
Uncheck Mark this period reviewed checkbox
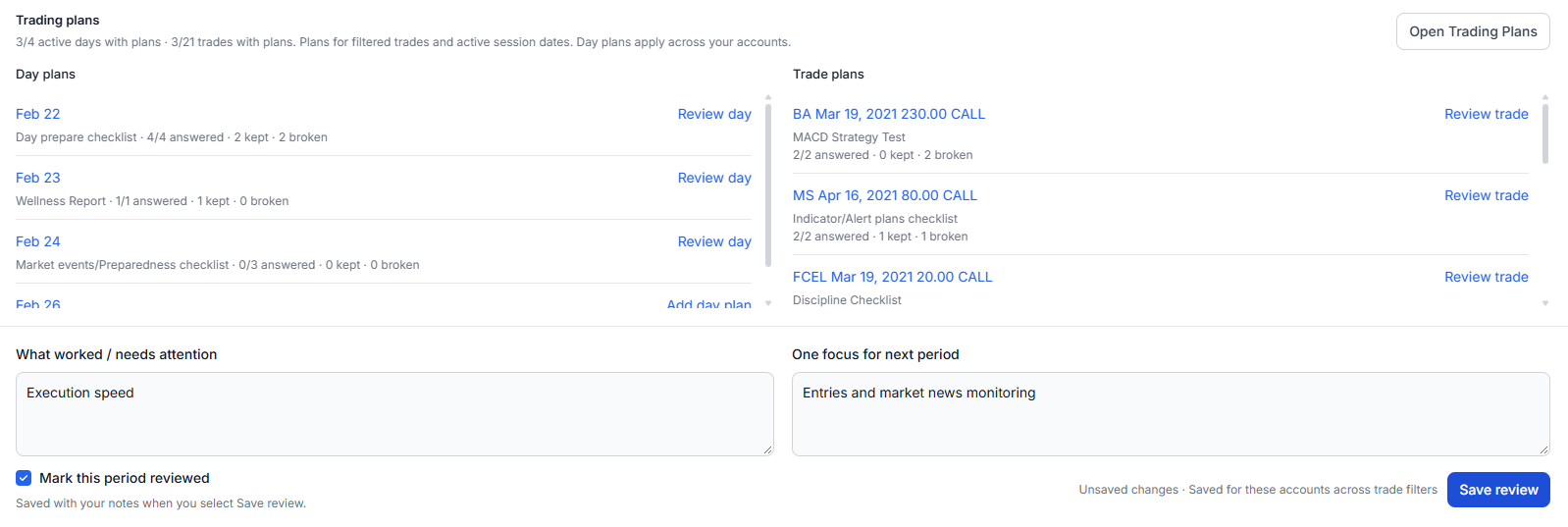coord(24,478)
